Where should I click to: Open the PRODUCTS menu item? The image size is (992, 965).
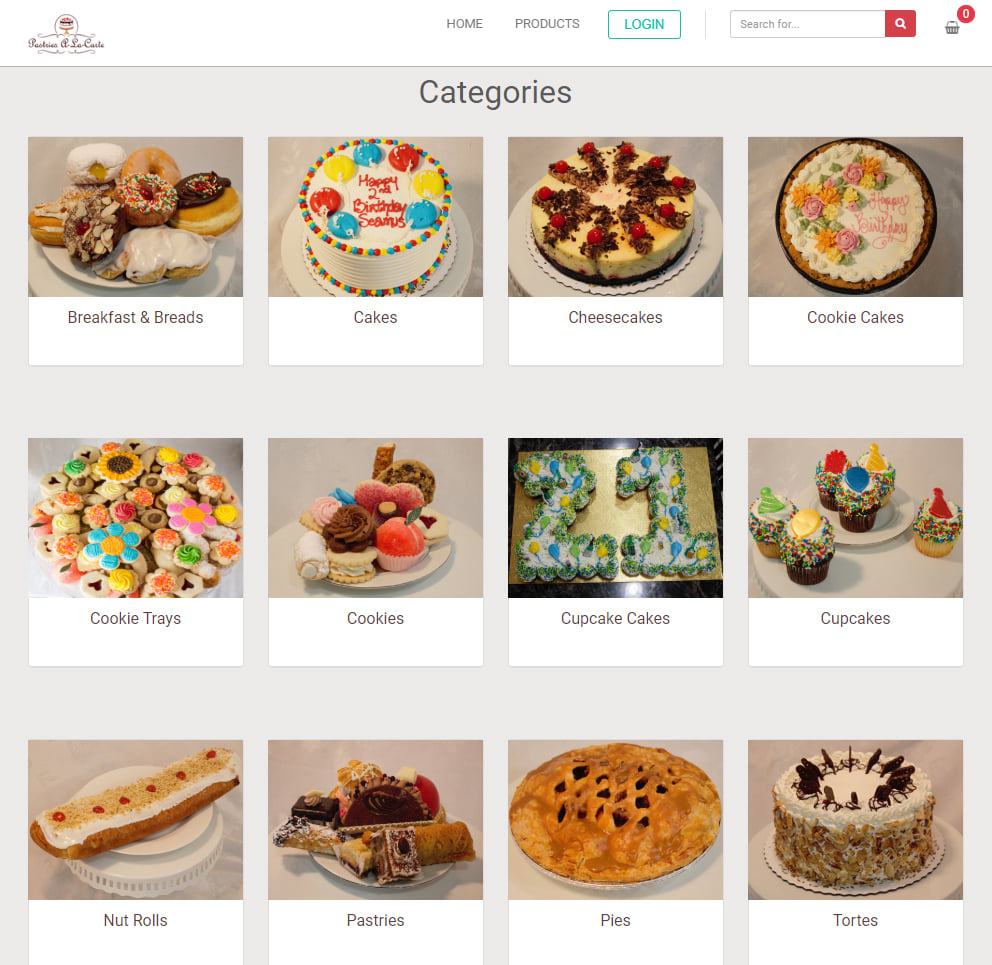pyautogui.click(x=547, y=24)
